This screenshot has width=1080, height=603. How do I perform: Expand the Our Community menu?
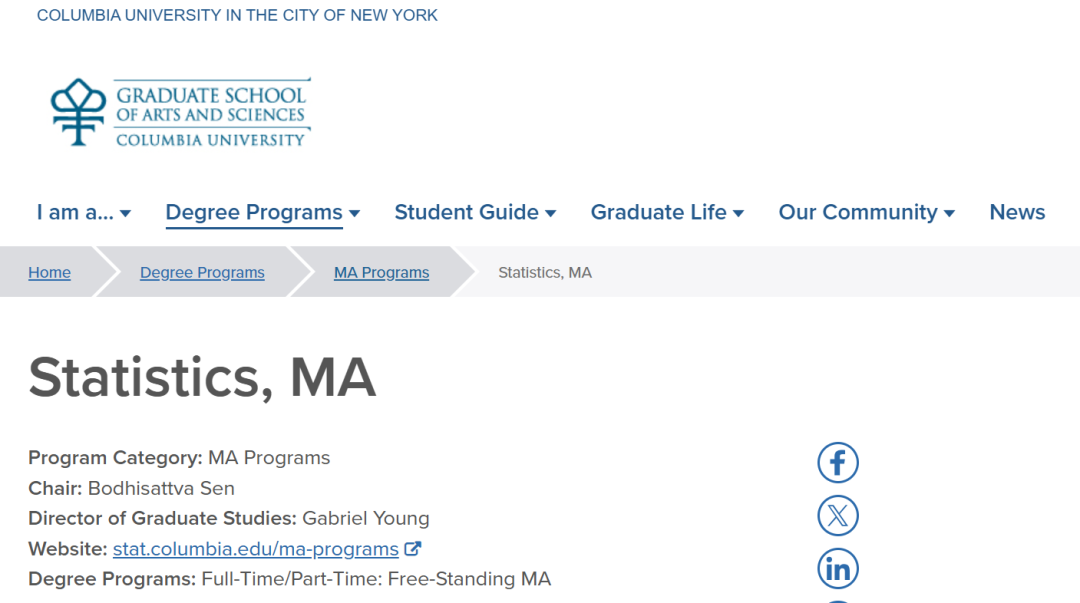pos(866,213)
